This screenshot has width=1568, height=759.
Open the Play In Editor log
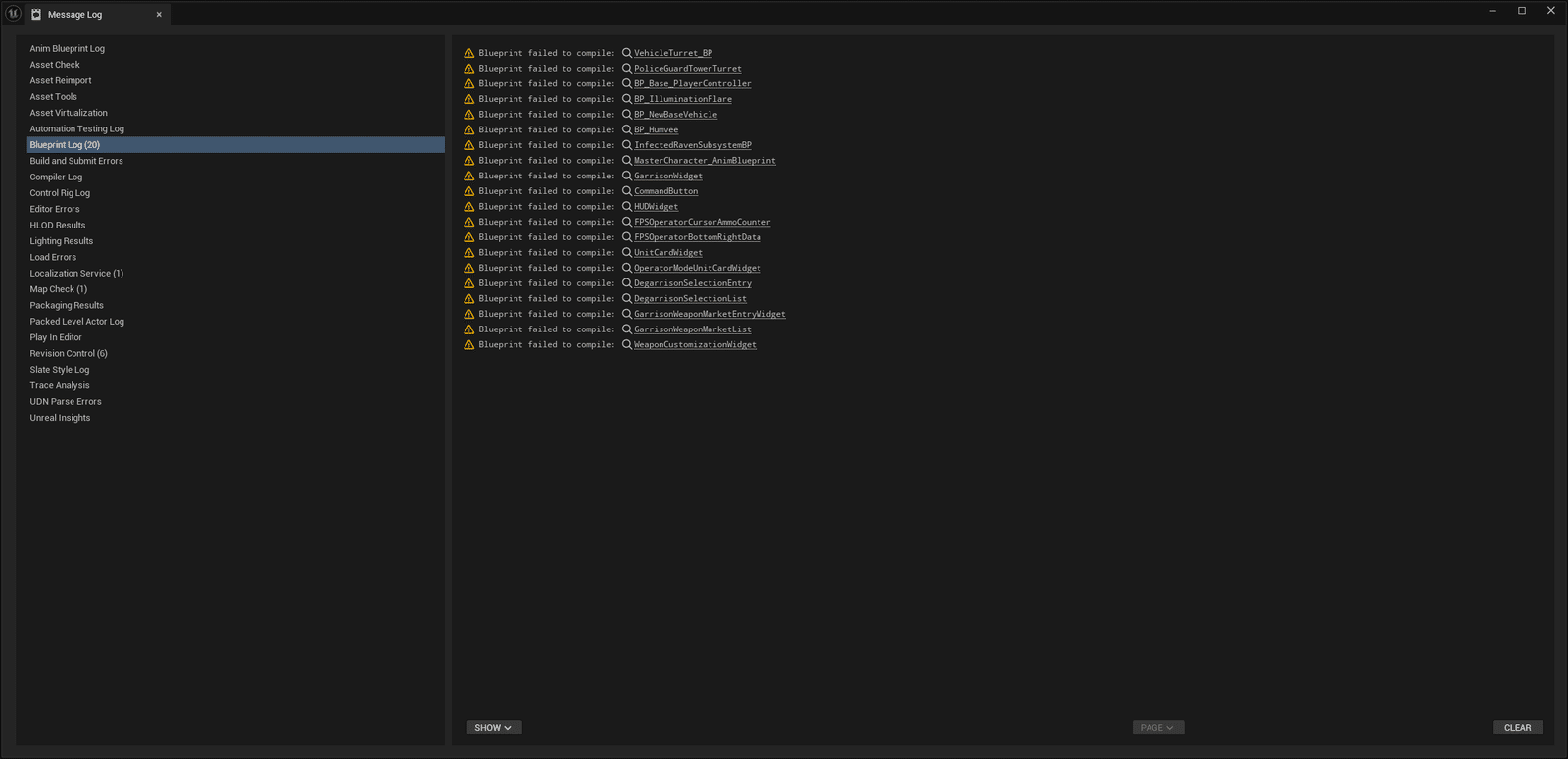pyautogui.click(x=235, y=337)
